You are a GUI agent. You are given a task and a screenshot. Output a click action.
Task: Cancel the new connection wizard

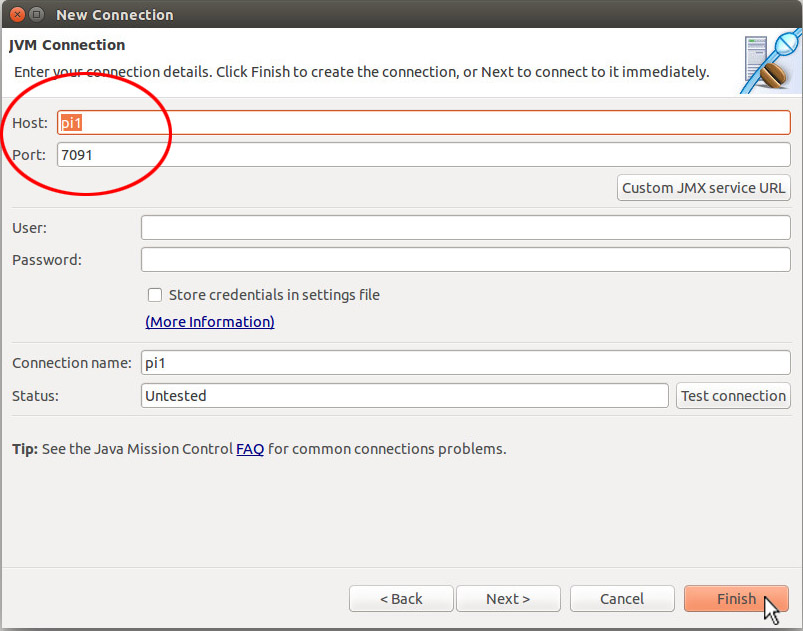622,599
